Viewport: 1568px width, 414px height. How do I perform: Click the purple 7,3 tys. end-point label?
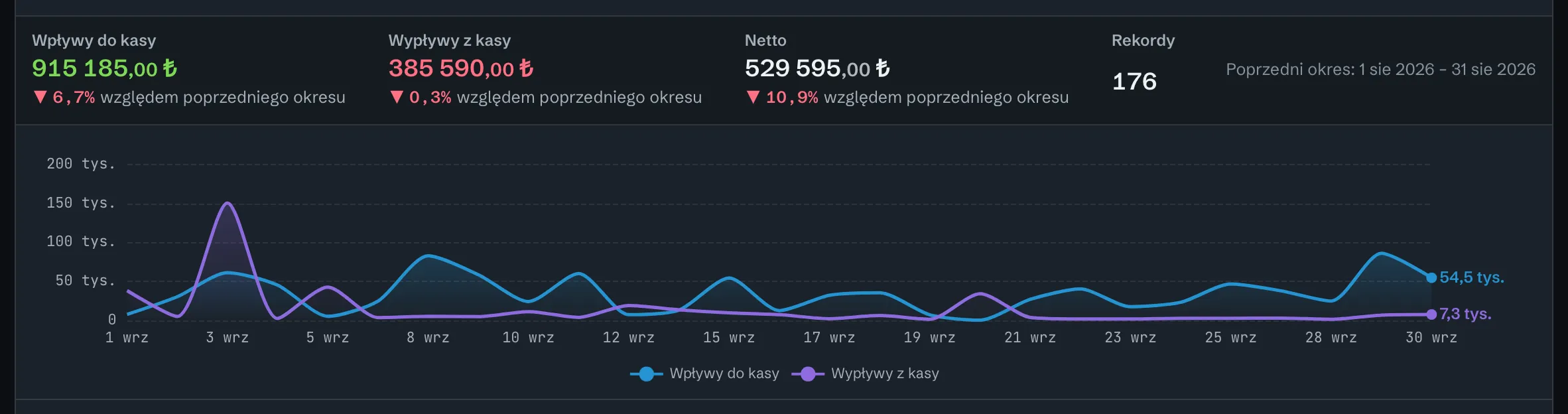pos(1465,314)
